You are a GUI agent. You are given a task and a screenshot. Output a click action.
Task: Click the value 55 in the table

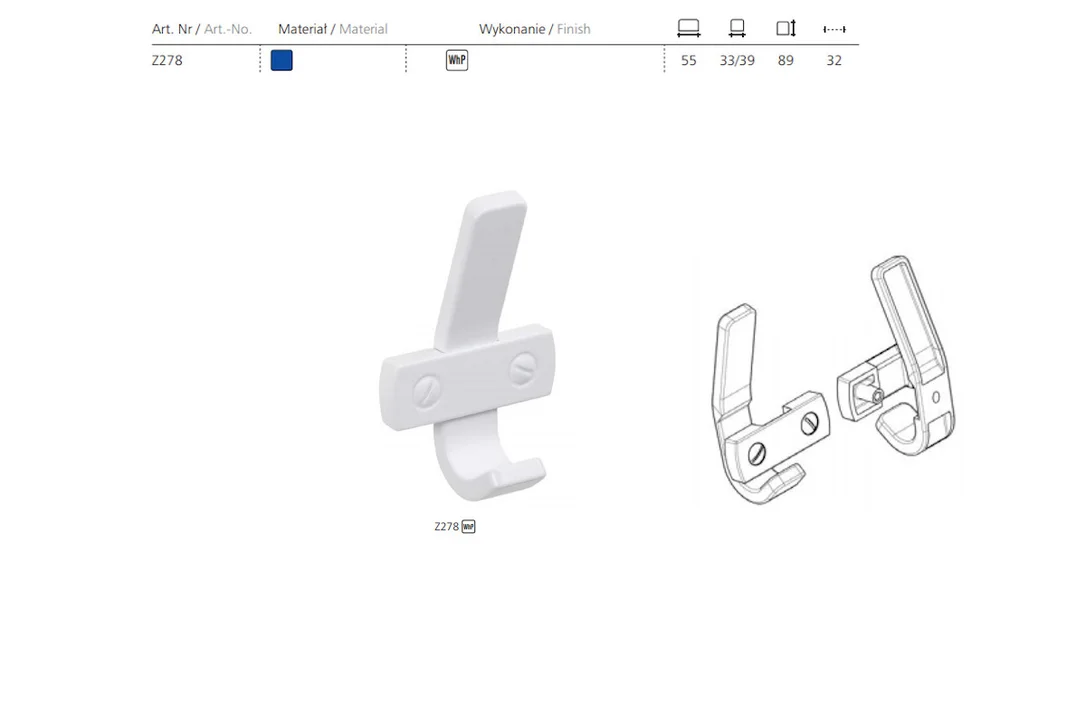pyautogui.click(x=688, y=60)
